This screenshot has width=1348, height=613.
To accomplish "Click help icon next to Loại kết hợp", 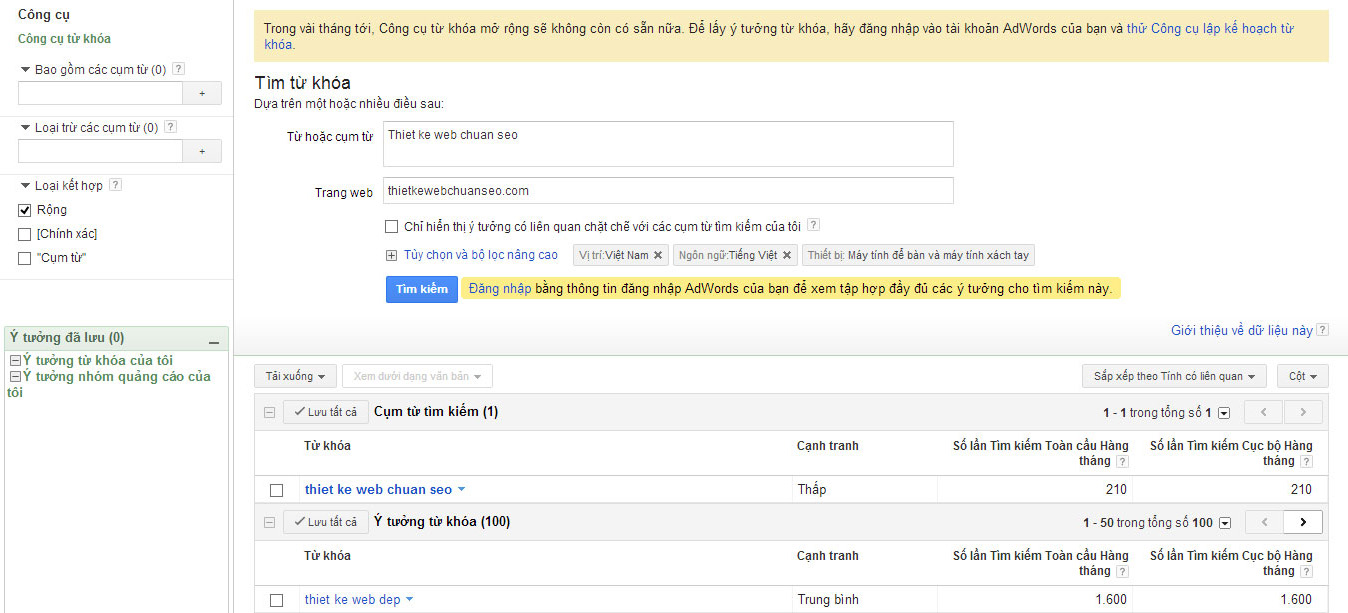I will click(115, 185).
